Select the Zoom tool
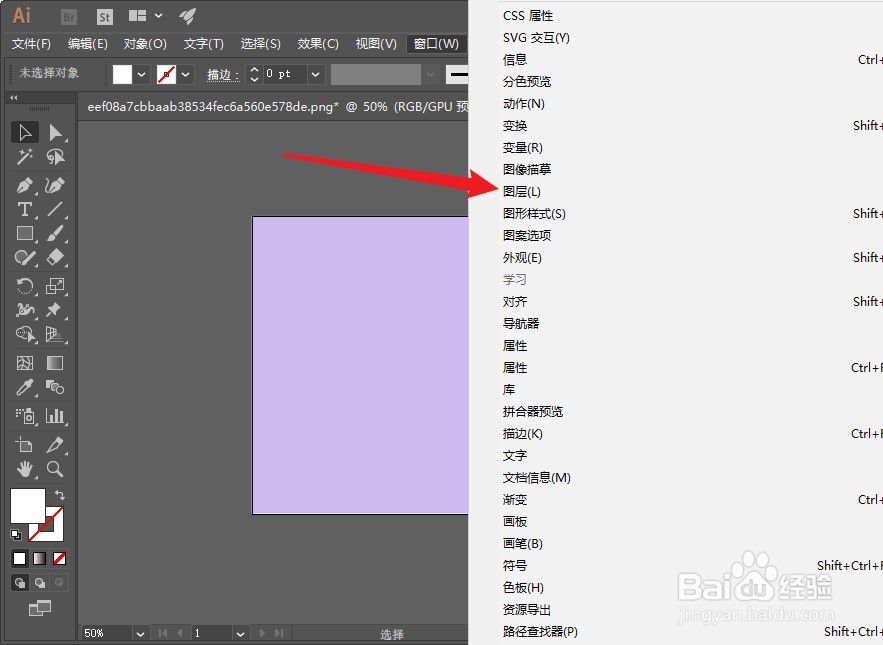 click(55, 469)
